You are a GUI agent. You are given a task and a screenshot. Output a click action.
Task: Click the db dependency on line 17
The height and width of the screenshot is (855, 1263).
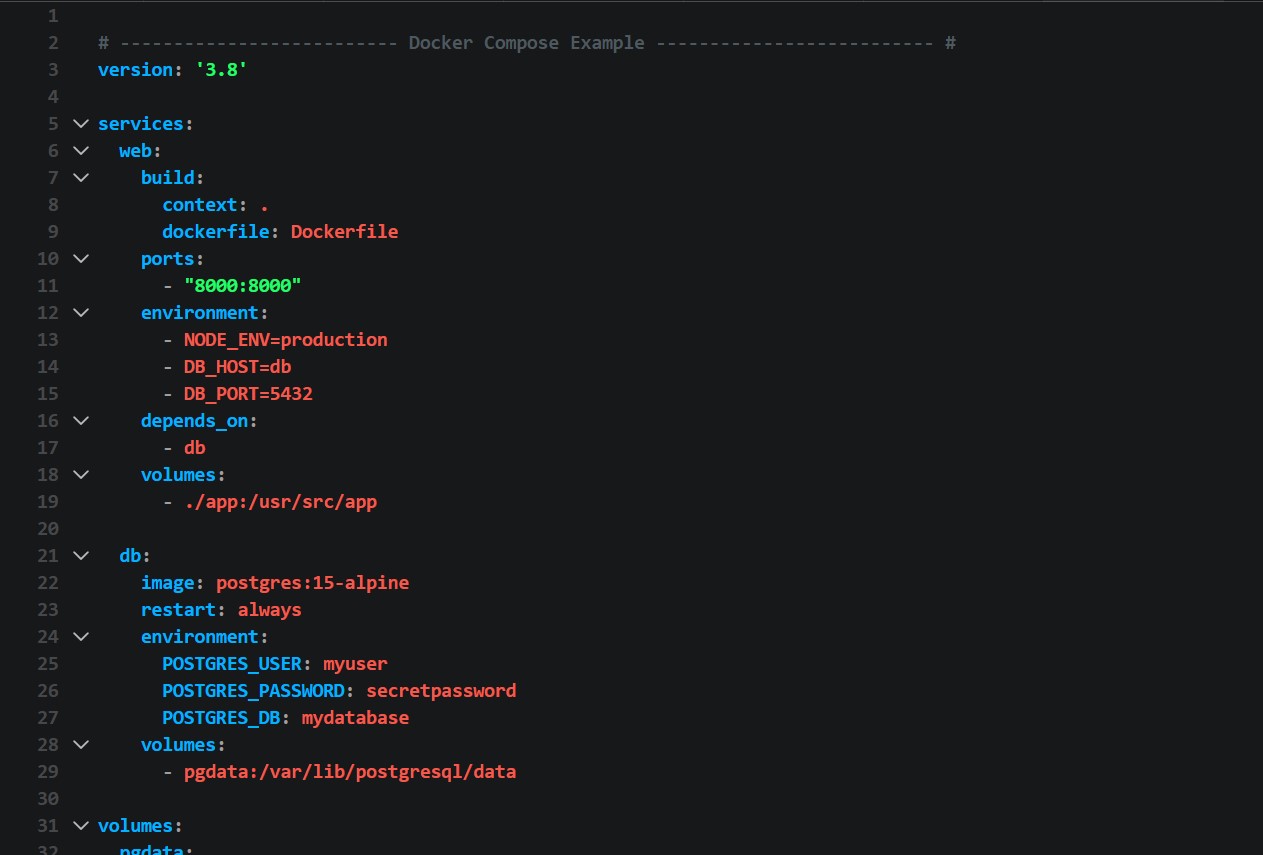(195, 448)
